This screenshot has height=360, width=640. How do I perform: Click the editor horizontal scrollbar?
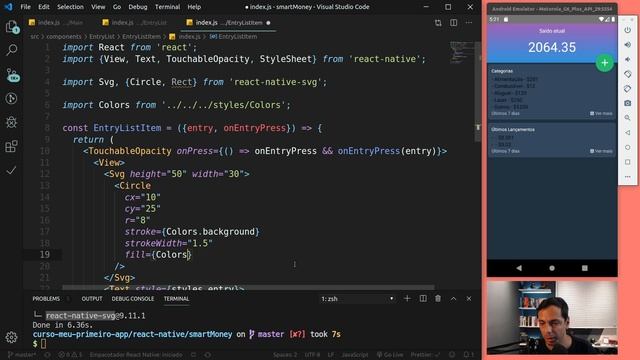(249, 287)
